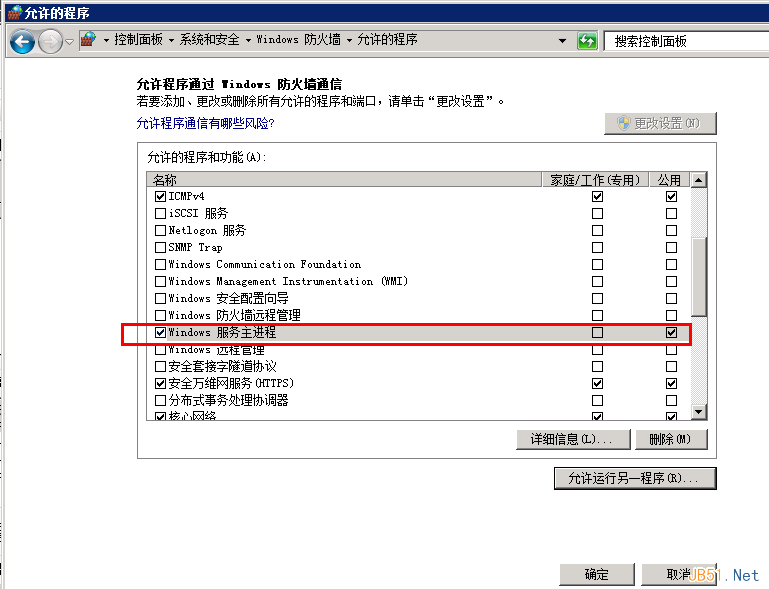This screenshot has width=769, height=589.
Task: Open the address bar history dropdown
Action: (563, 41)
